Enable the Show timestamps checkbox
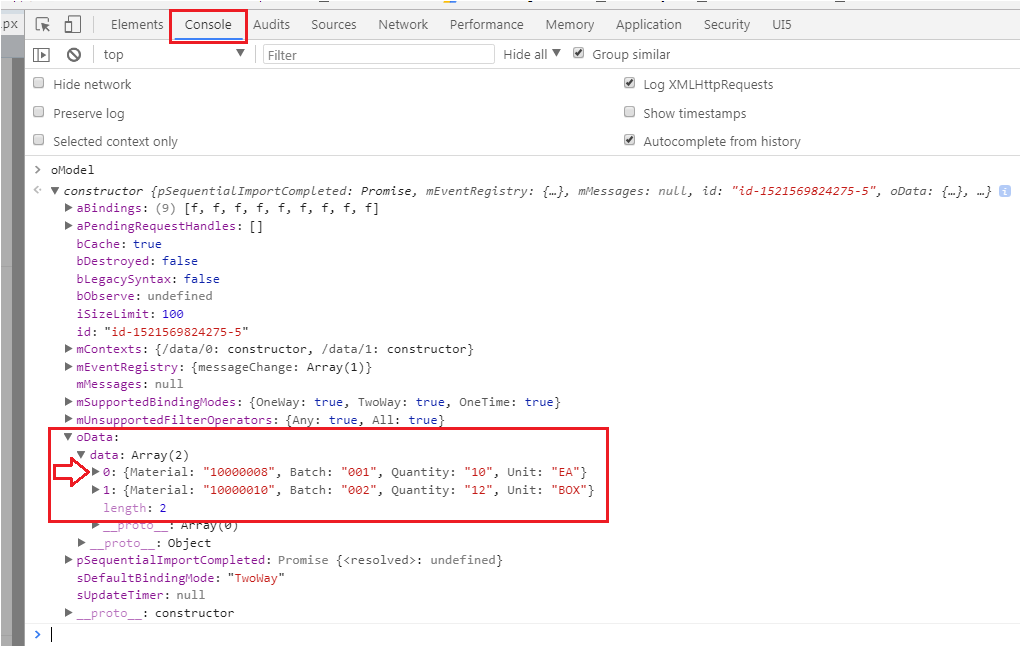 pos(629,112)
